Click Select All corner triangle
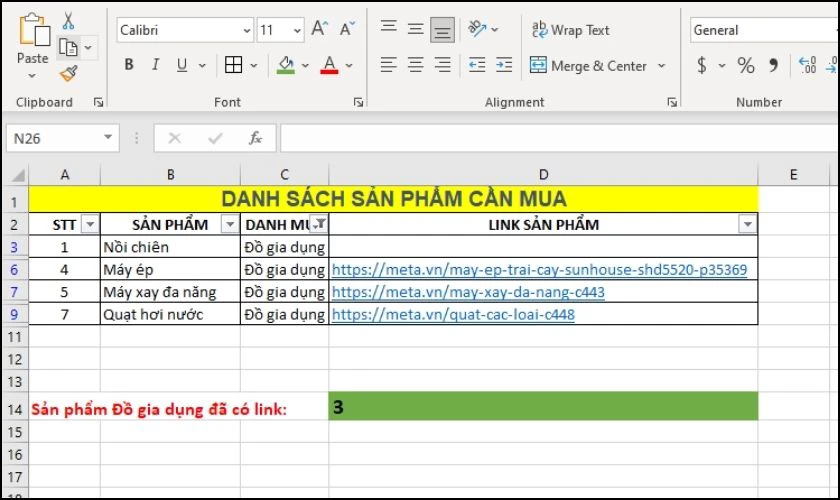 click(x=17, y=175)
